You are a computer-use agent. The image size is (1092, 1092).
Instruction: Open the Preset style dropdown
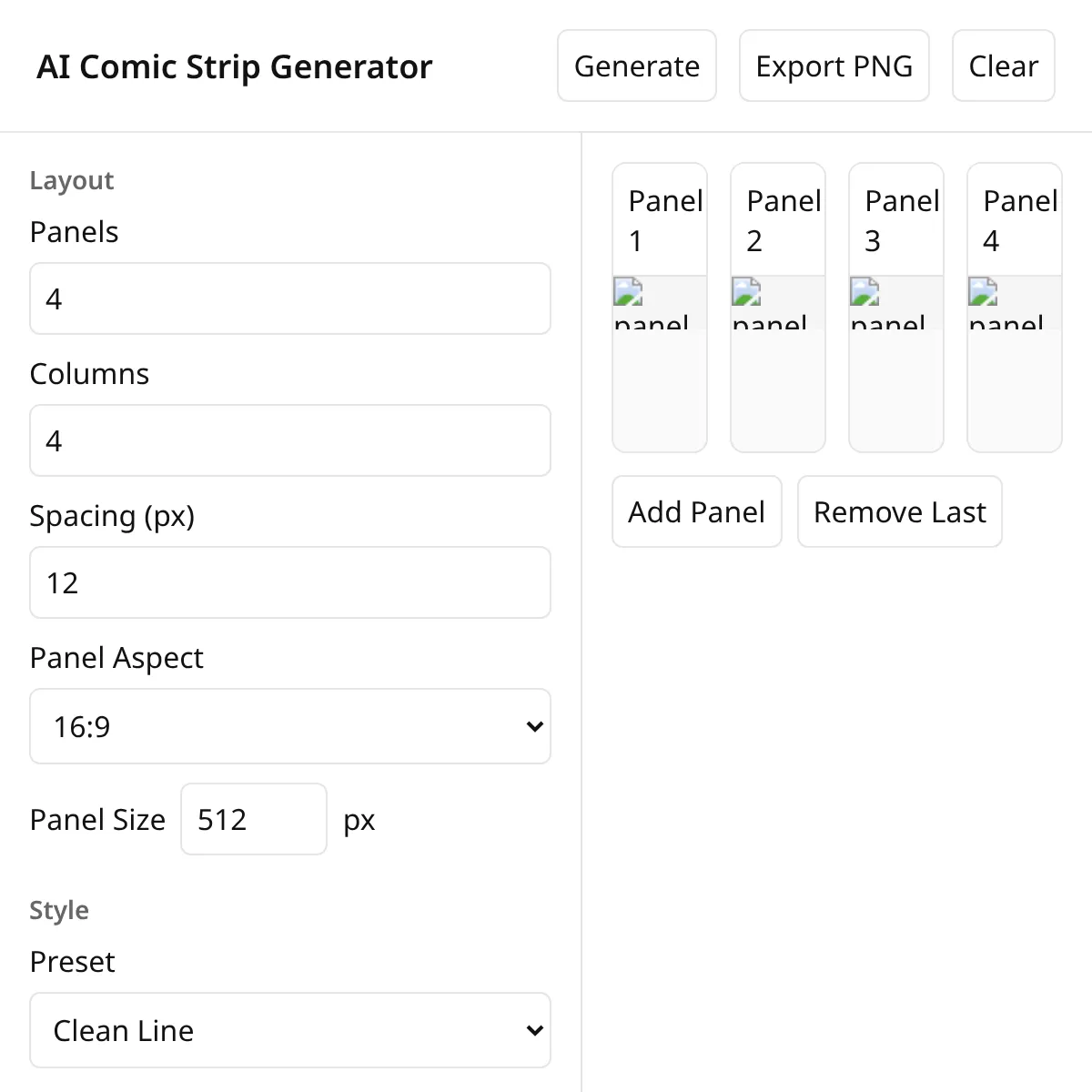click(290, 1030)
